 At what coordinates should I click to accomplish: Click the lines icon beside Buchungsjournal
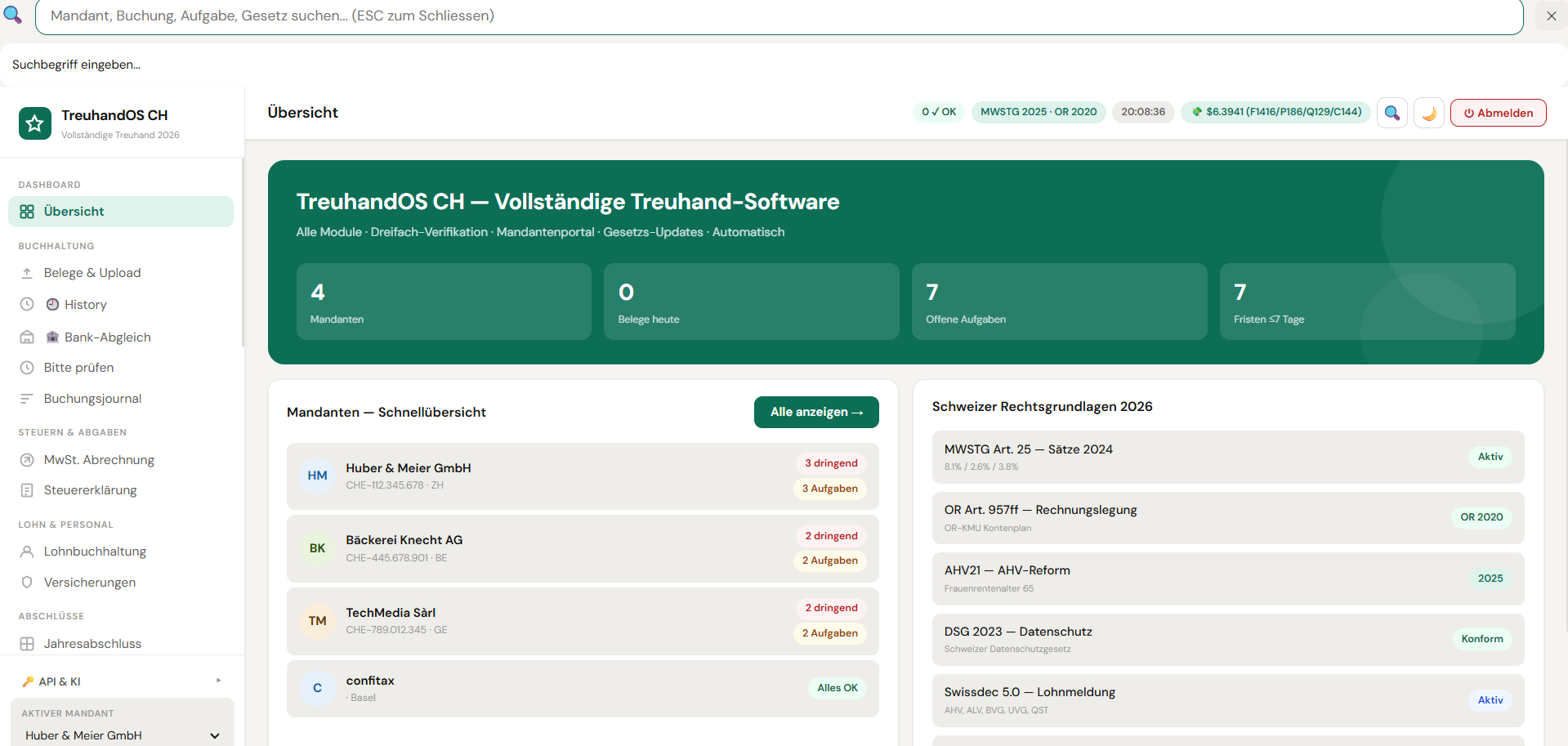click(27, 399)
